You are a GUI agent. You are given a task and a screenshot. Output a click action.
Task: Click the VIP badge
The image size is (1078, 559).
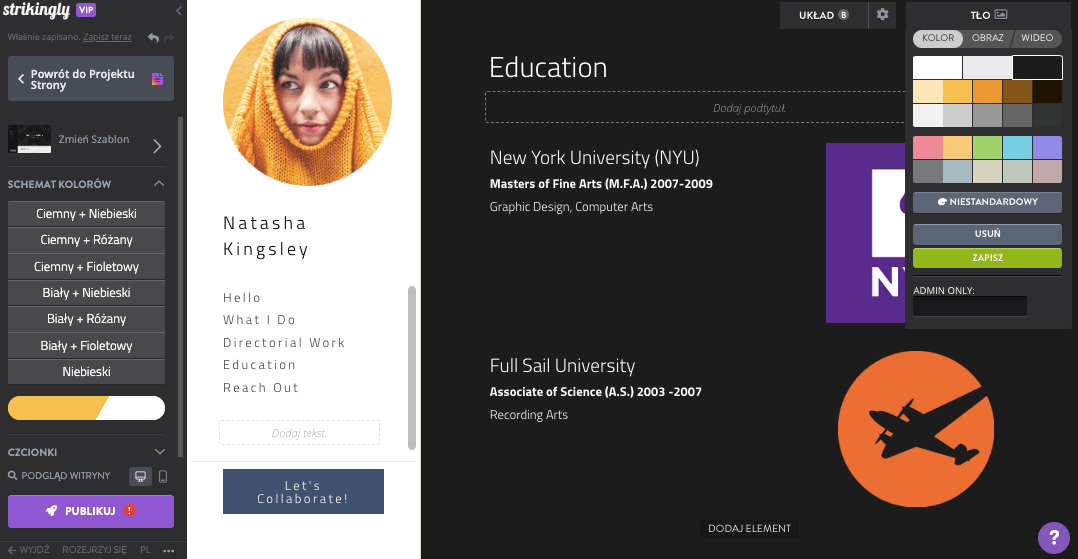tap(86, 10)
